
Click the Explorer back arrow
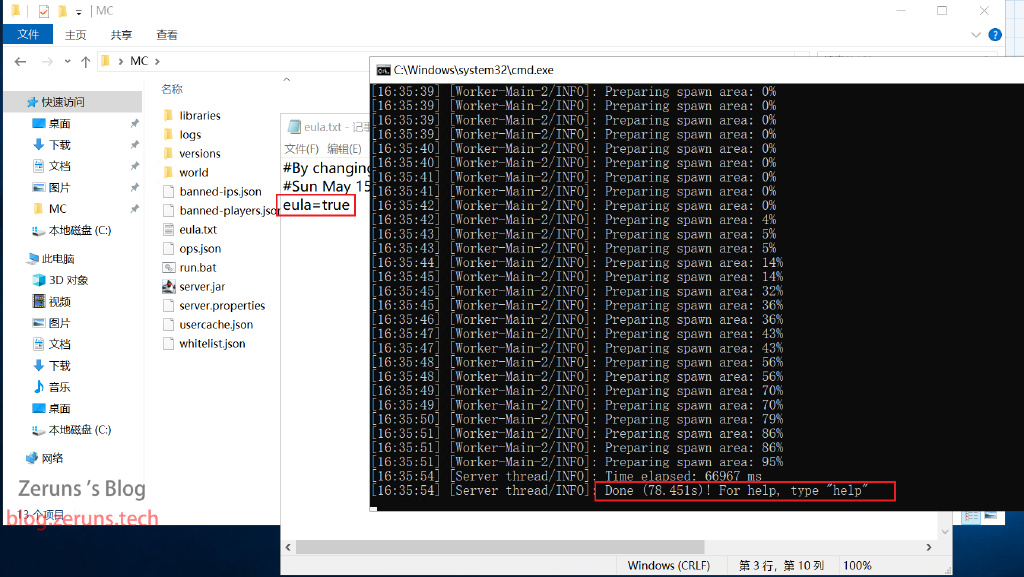20,61
